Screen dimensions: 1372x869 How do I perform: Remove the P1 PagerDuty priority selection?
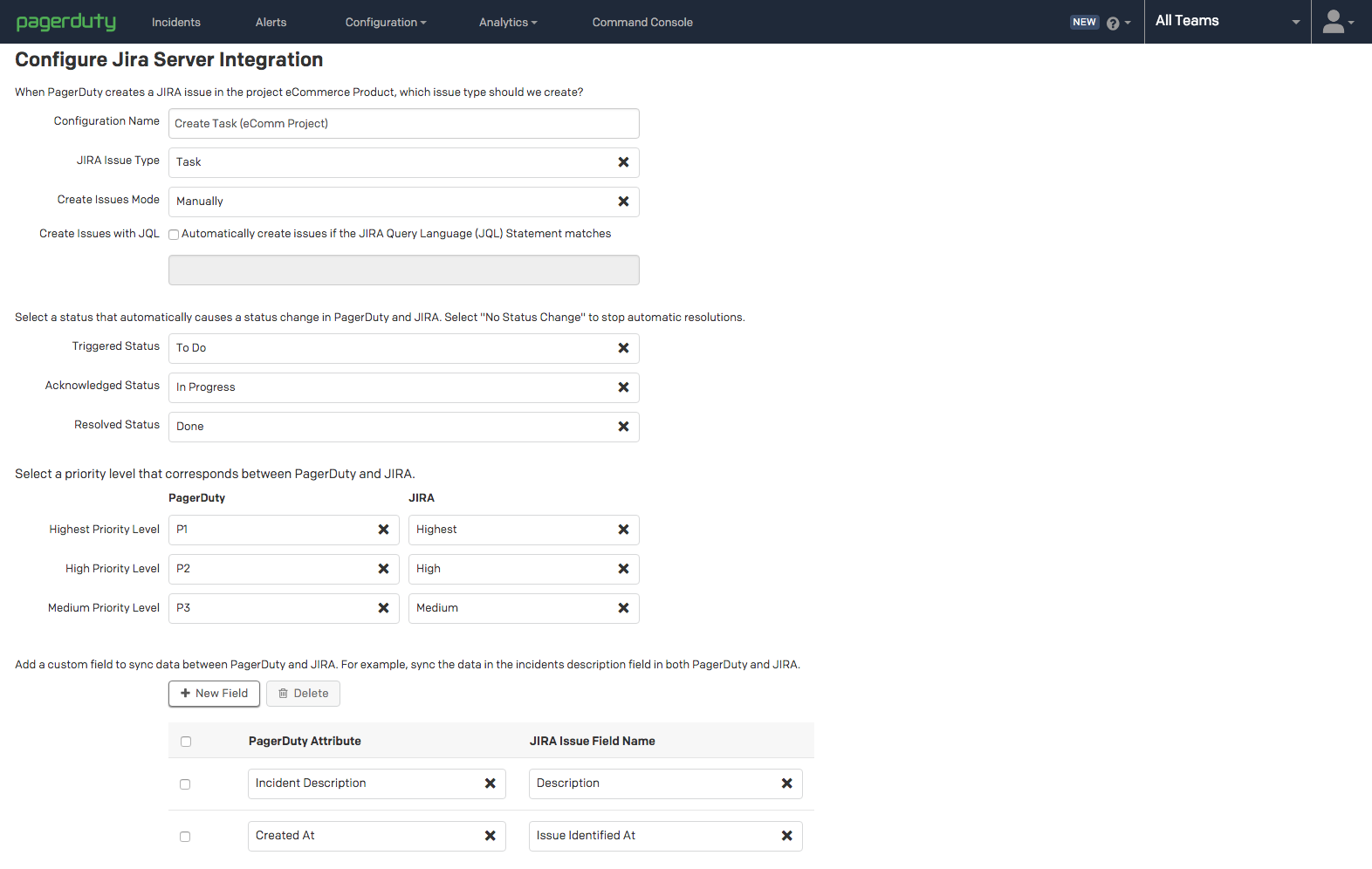(x=383, y=530)
